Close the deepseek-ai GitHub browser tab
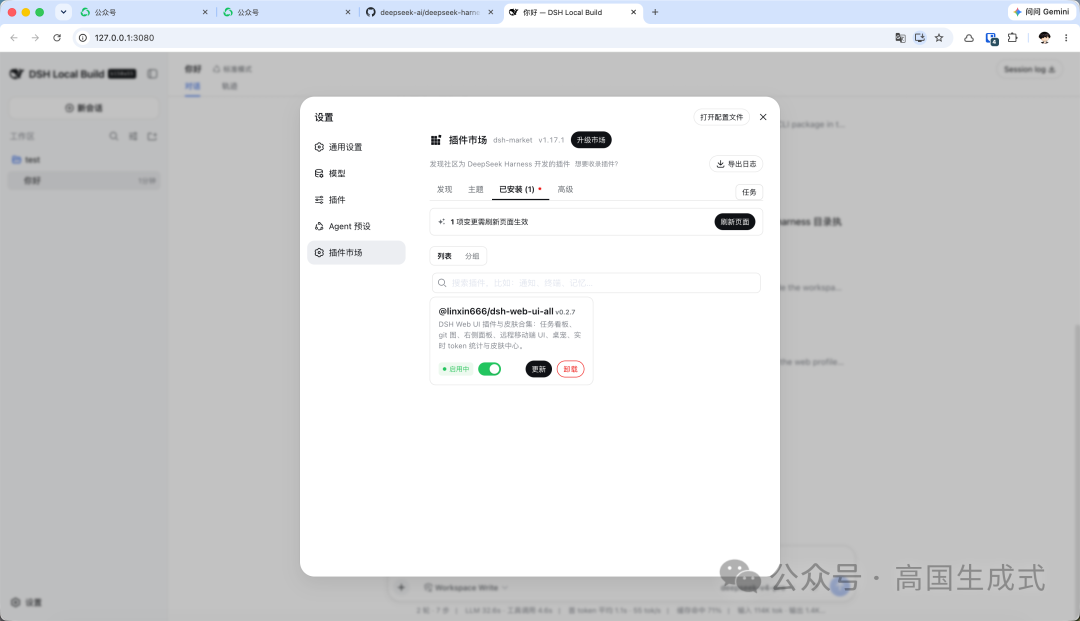Viewport: 1080px width, 621px height. click(490, 12)
